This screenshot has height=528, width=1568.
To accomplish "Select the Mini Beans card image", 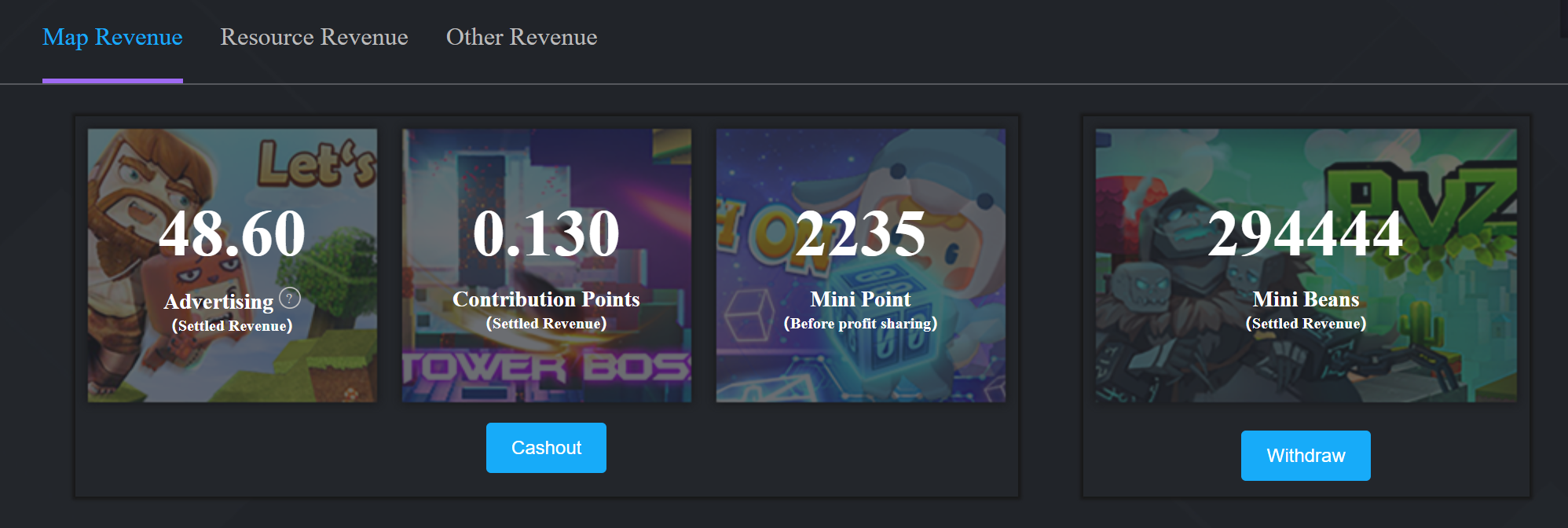I will pos(1306,266).
